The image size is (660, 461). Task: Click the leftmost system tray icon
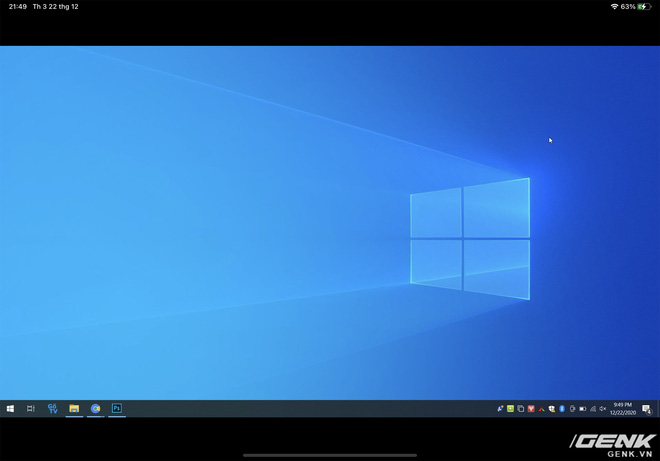point(500,409)
